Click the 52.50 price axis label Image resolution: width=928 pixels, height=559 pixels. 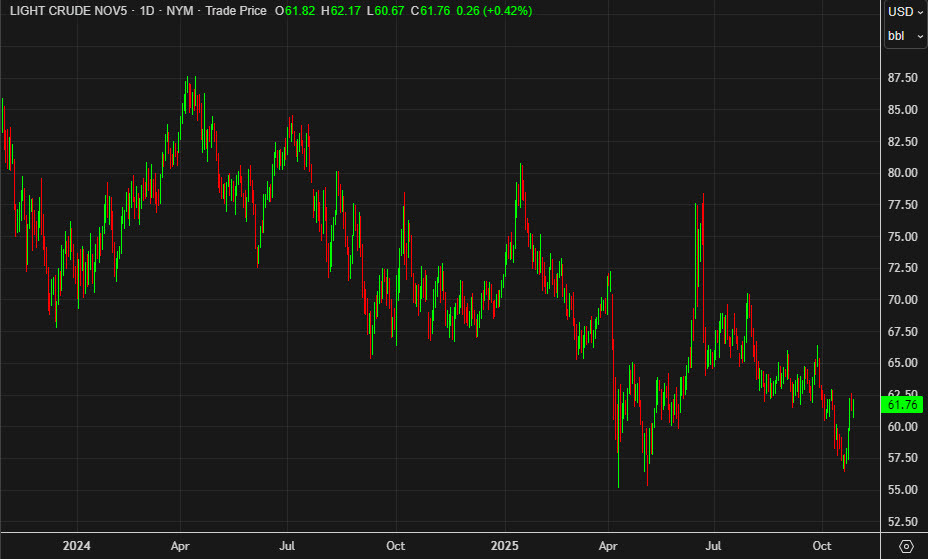903,522
